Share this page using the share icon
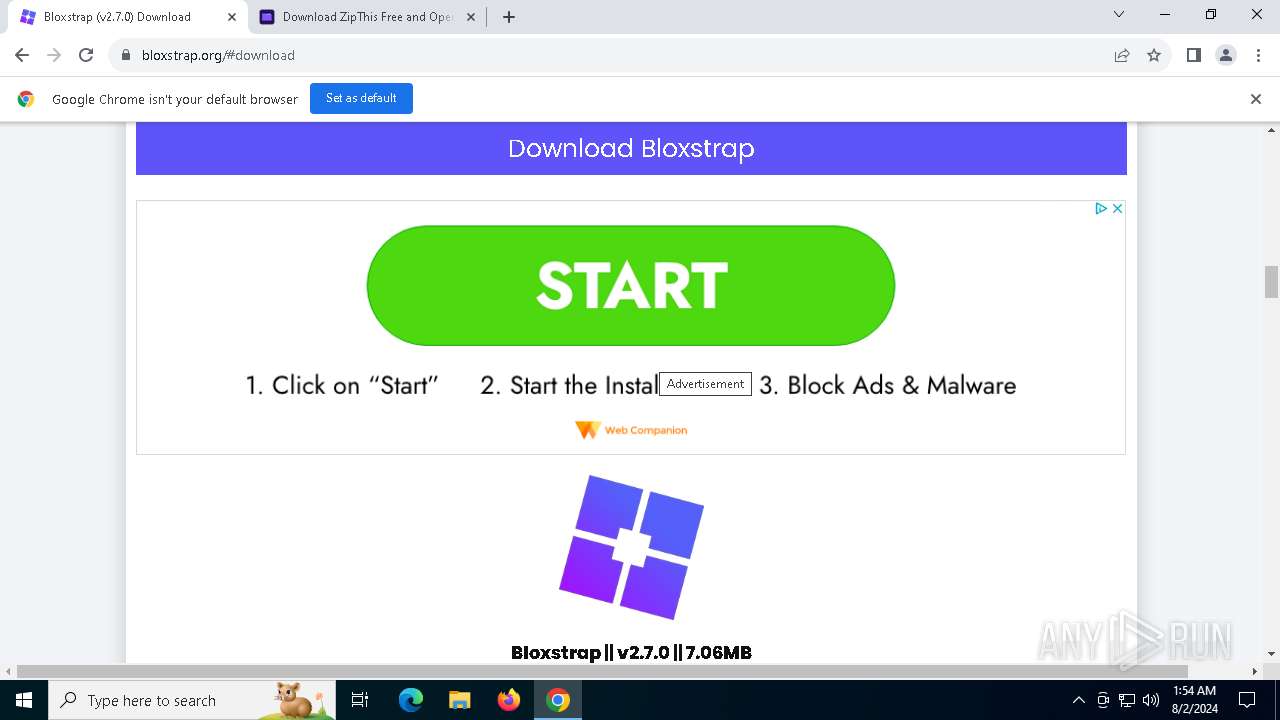This screenshot has width=1280, height=720. pyautogui.click(x=1122, y=55)
